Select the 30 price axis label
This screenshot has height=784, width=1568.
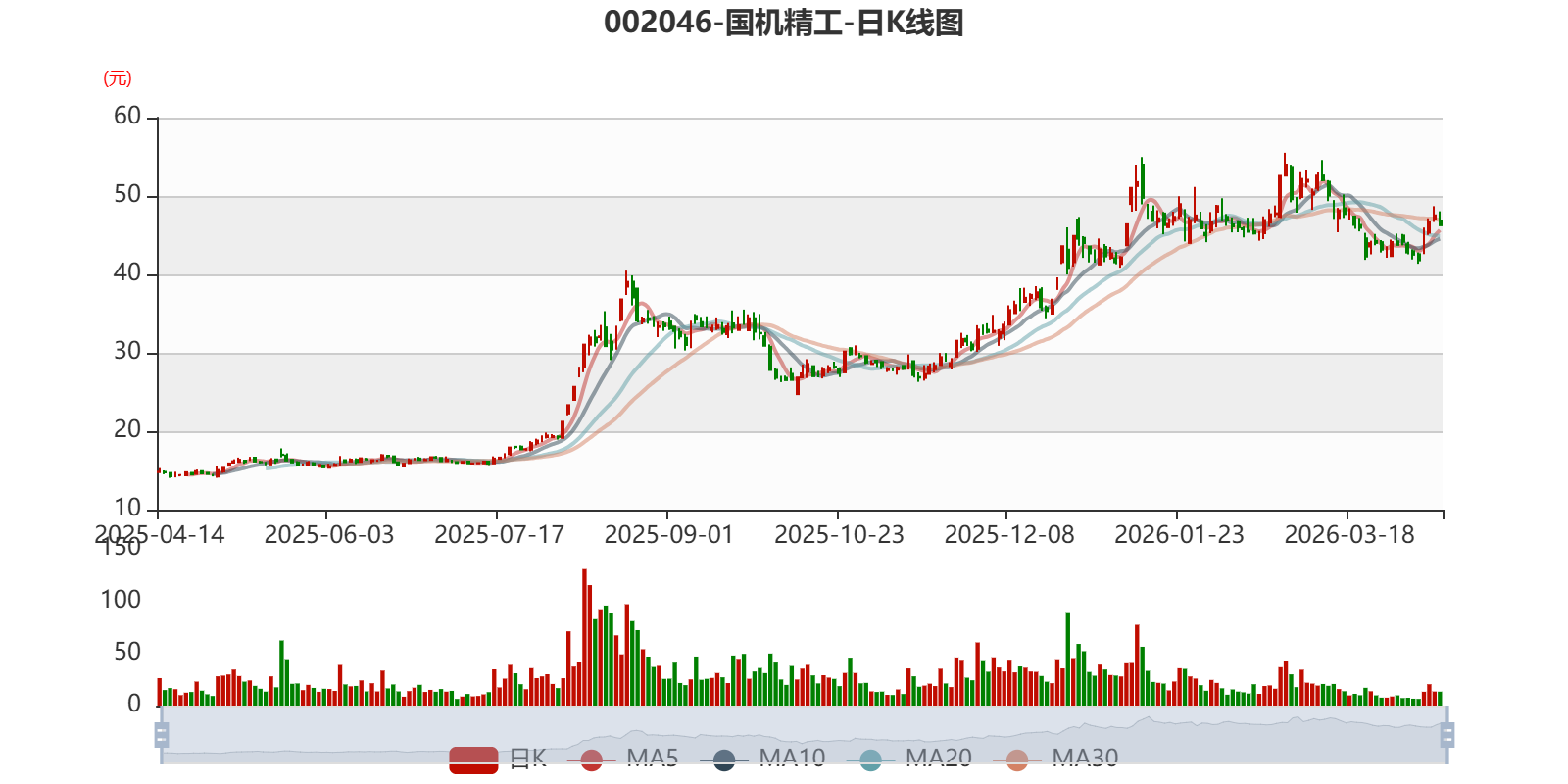(127, 351)
